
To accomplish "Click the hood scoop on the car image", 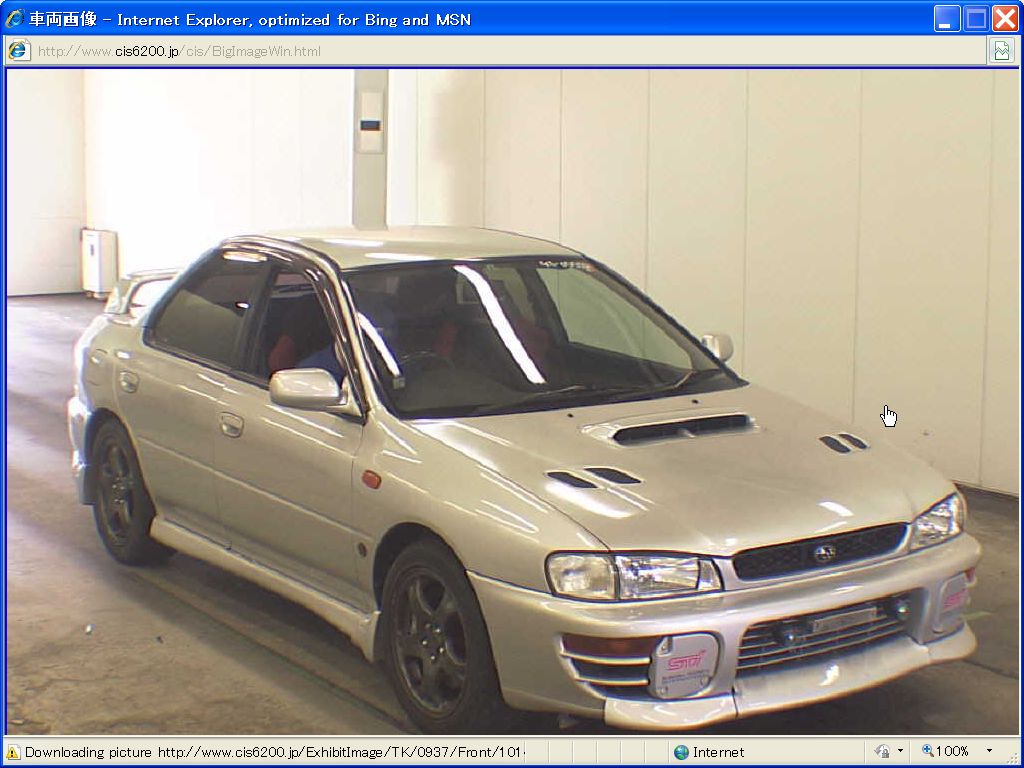I will pos(681,428).
